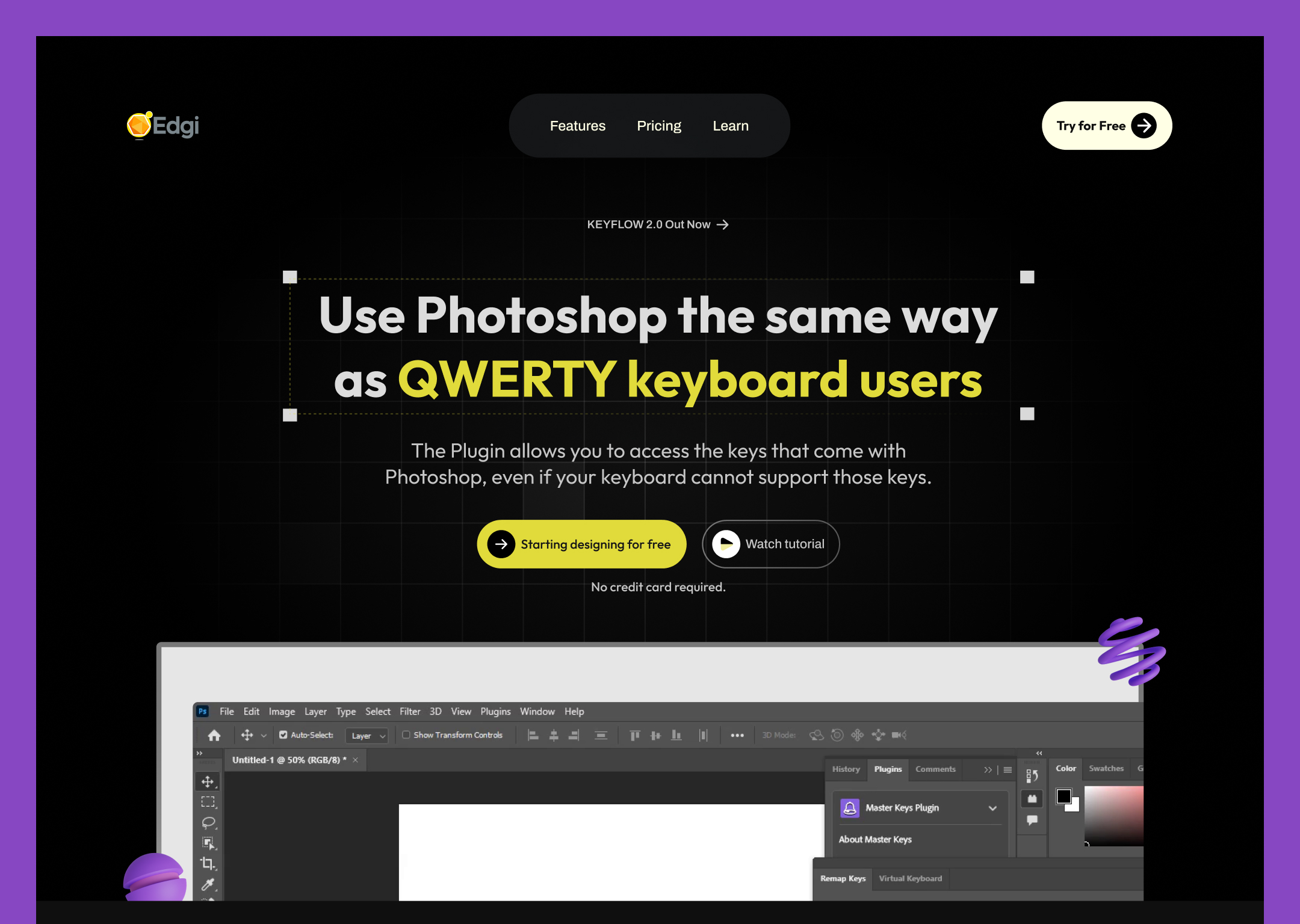This screenshot has width=1300, height=924.
Task: Click the Try for Free button
Action: (1106, 126)
